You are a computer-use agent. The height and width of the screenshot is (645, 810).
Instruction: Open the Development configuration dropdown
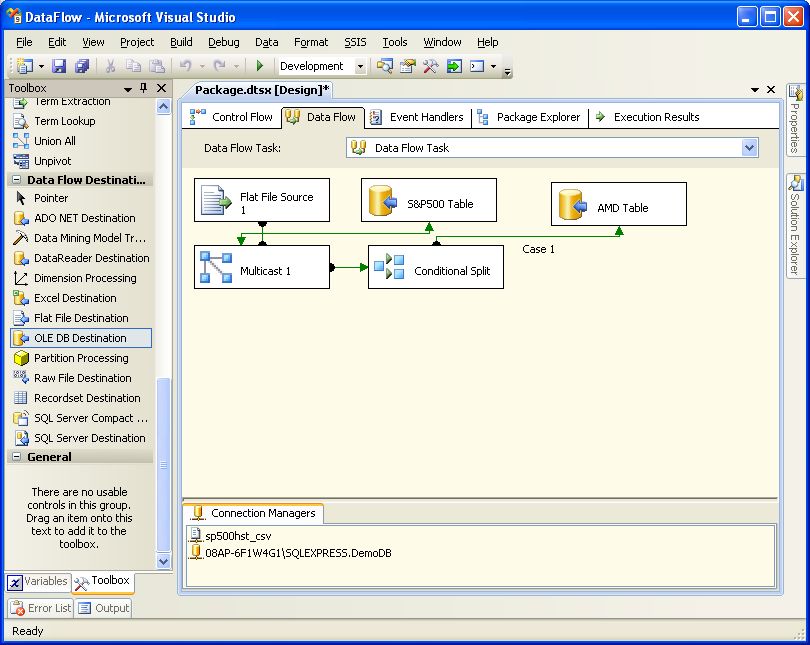pos(360,66)
